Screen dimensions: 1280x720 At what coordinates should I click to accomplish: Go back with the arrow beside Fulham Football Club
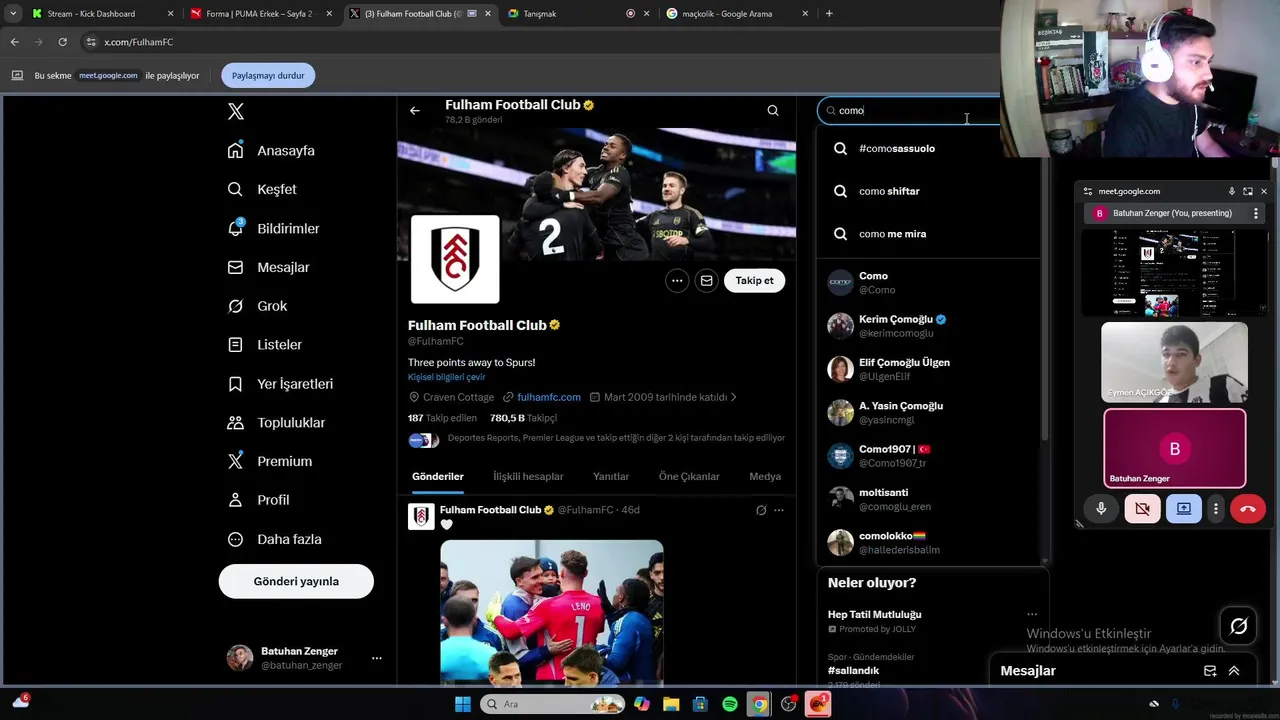click(415, 111)
